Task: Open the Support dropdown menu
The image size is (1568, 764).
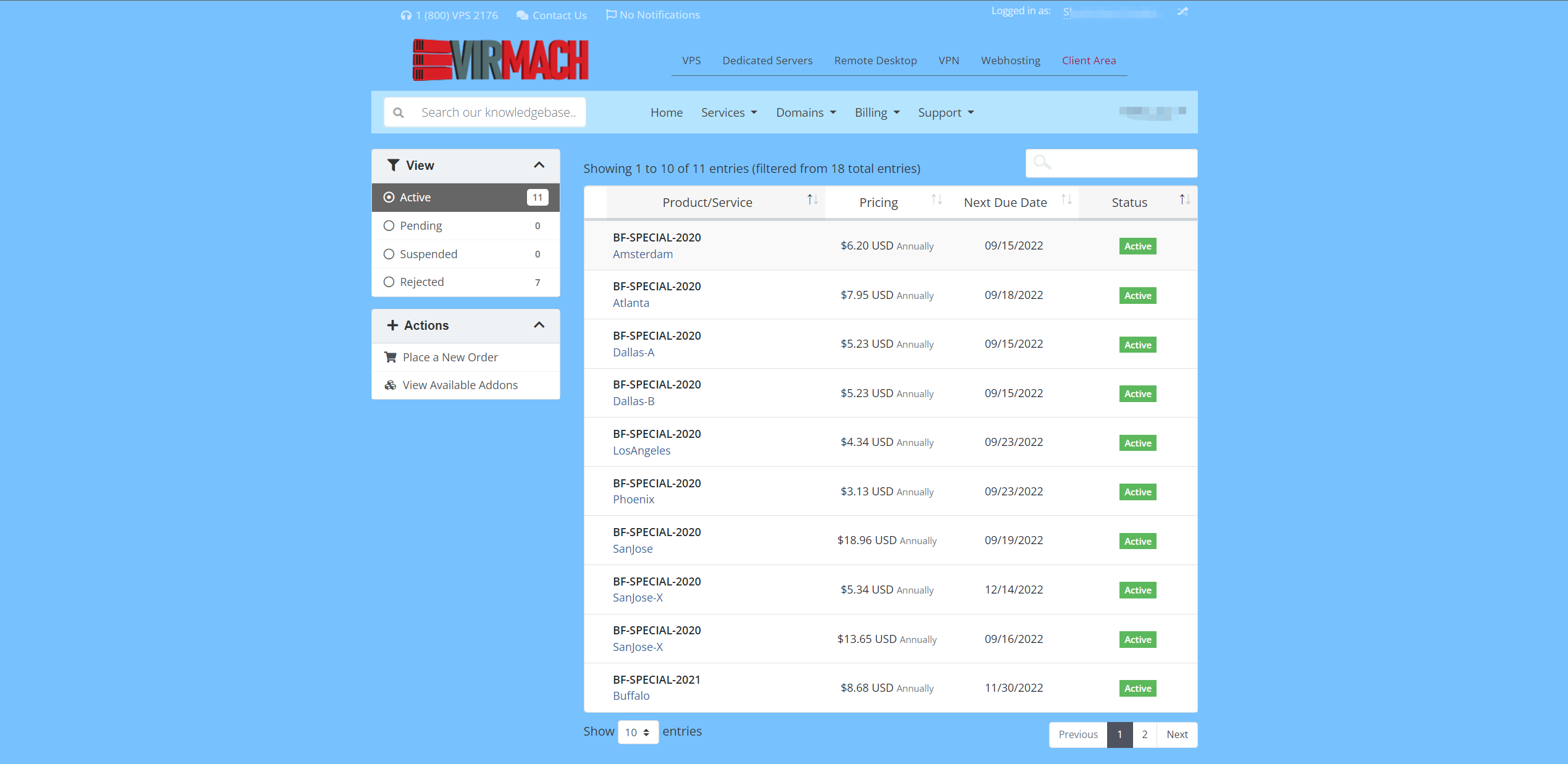Action: click(946, 112)
